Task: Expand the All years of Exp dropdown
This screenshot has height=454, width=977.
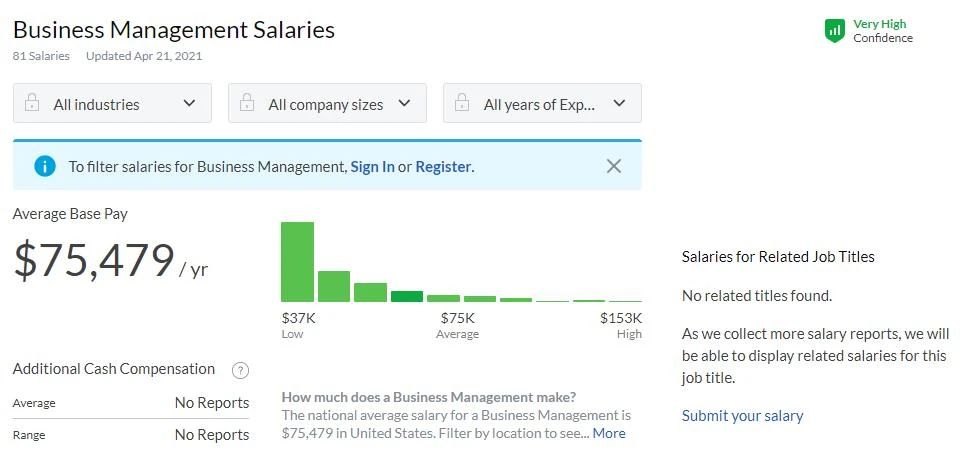Action: [x=542, y=103]
